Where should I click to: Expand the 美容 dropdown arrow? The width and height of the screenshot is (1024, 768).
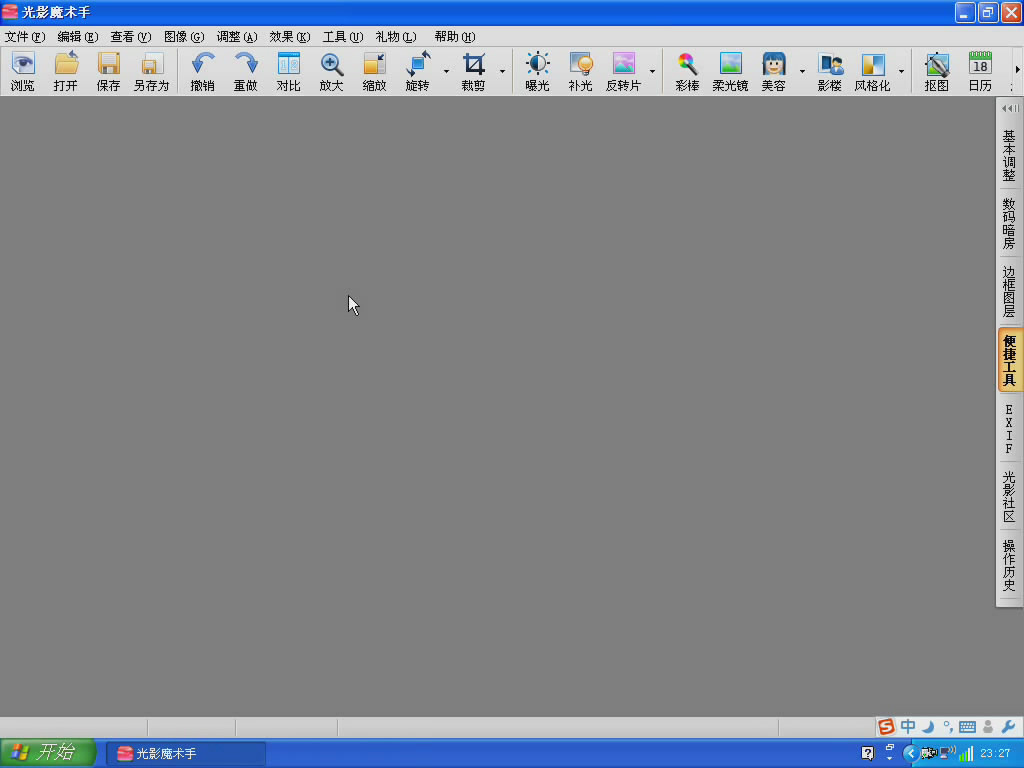click(x=802, y=71)
